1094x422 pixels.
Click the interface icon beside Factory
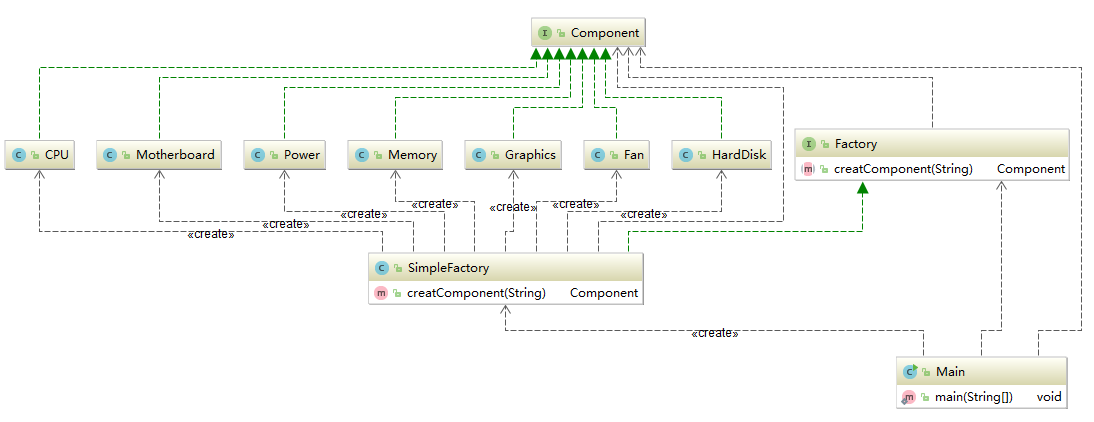point(809,144)
